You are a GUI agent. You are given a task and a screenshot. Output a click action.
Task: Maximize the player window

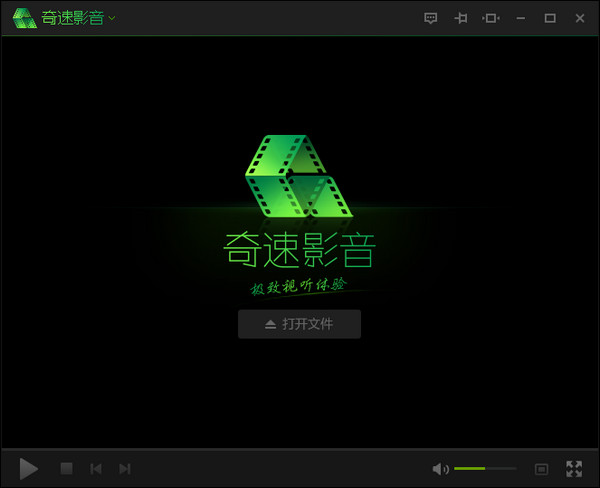tap(550, 18)
